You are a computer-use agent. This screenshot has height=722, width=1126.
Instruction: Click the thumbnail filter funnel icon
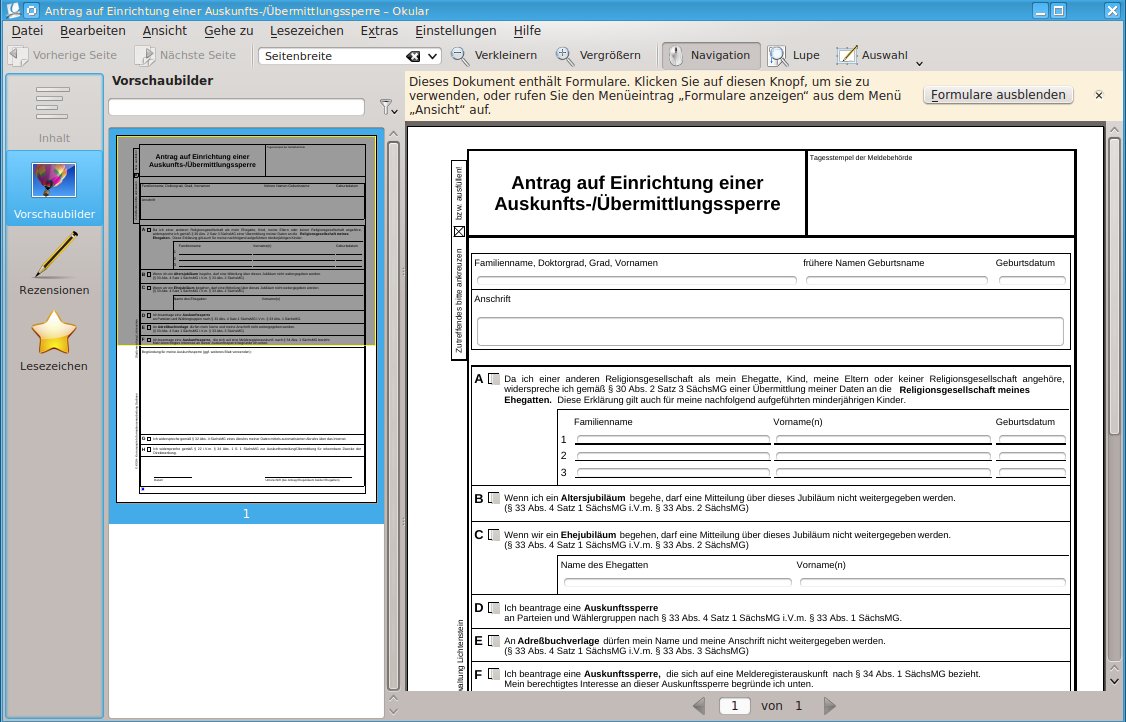[387, 107]
